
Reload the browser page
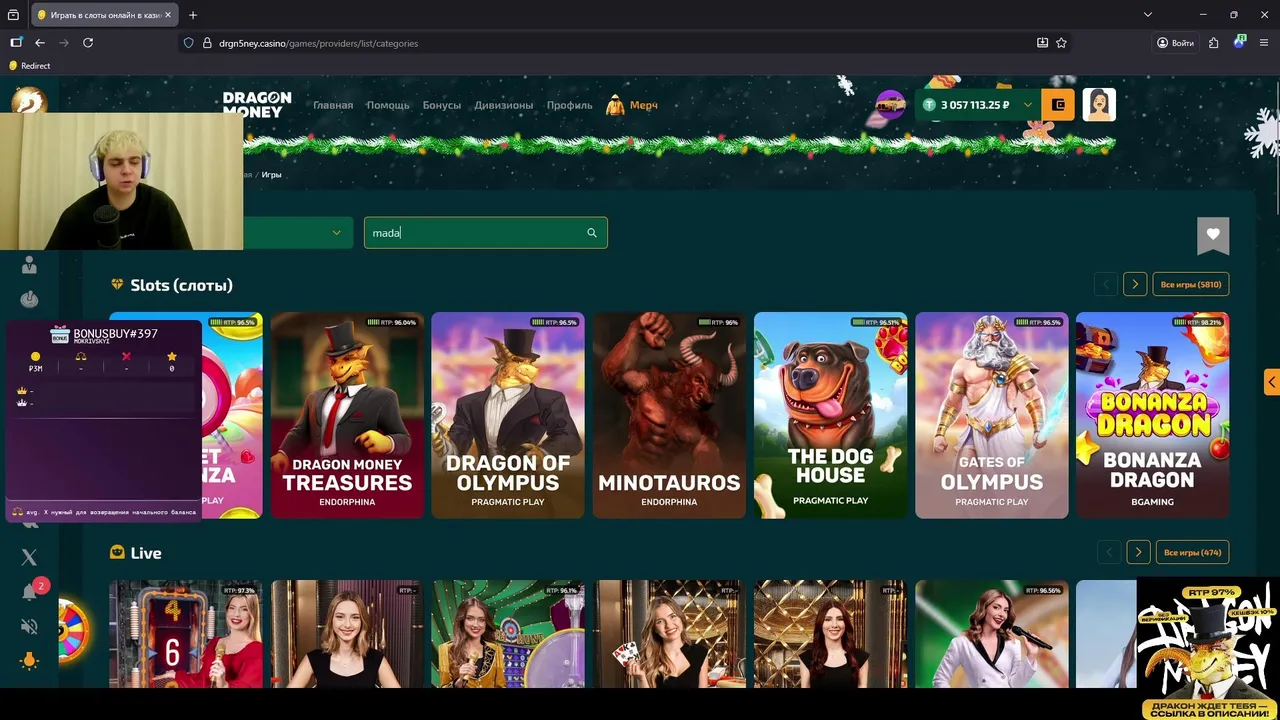(88, 43)
